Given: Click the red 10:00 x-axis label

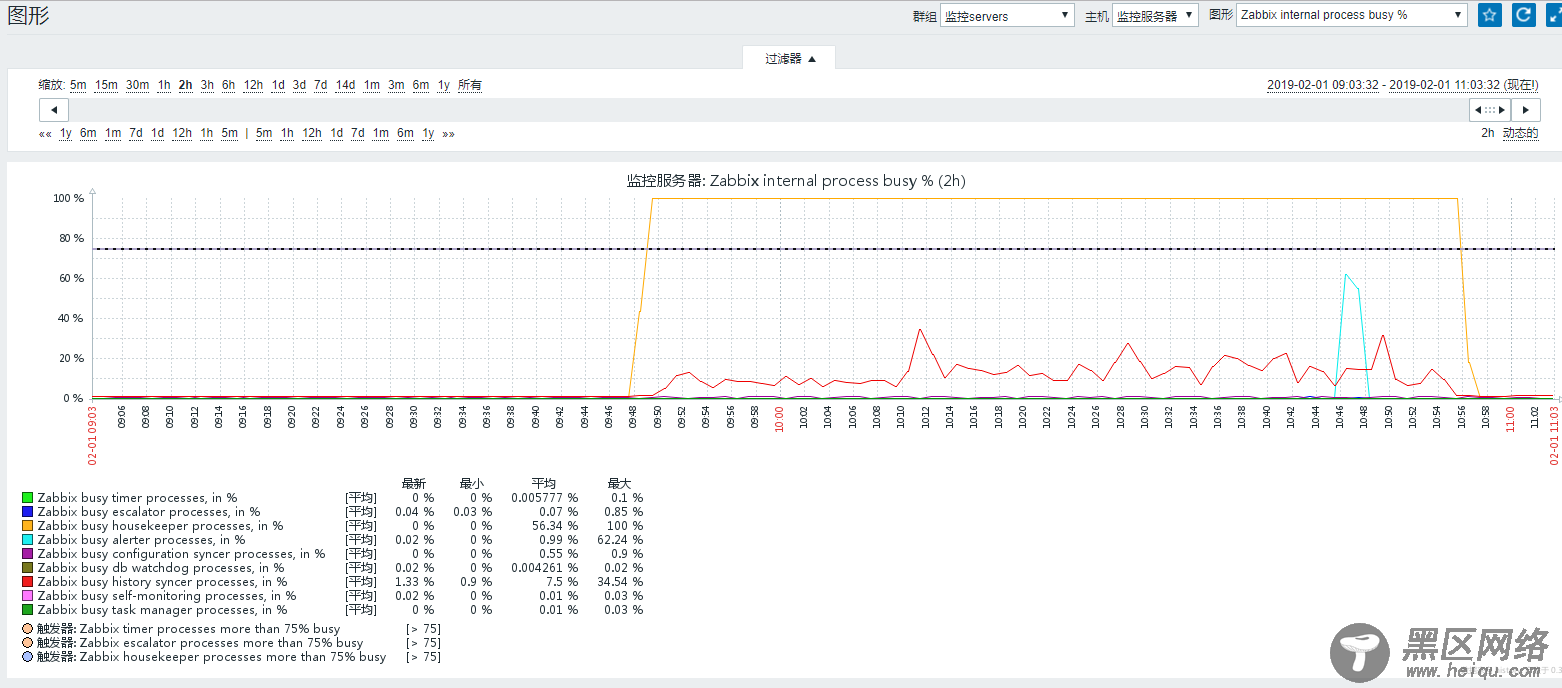Looking at the screenshot, I should click(x=780, y=419).
